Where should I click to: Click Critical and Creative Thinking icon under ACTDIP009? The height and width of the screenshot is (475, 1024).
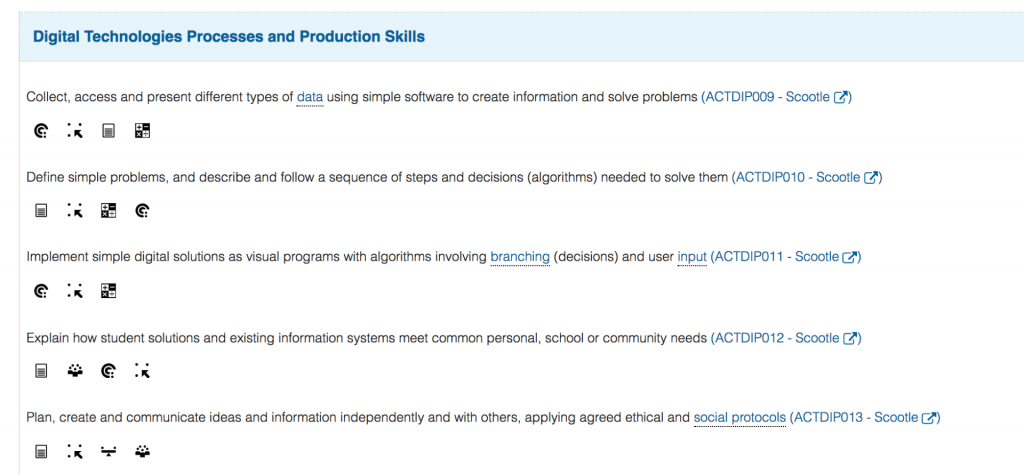(40, 131)
